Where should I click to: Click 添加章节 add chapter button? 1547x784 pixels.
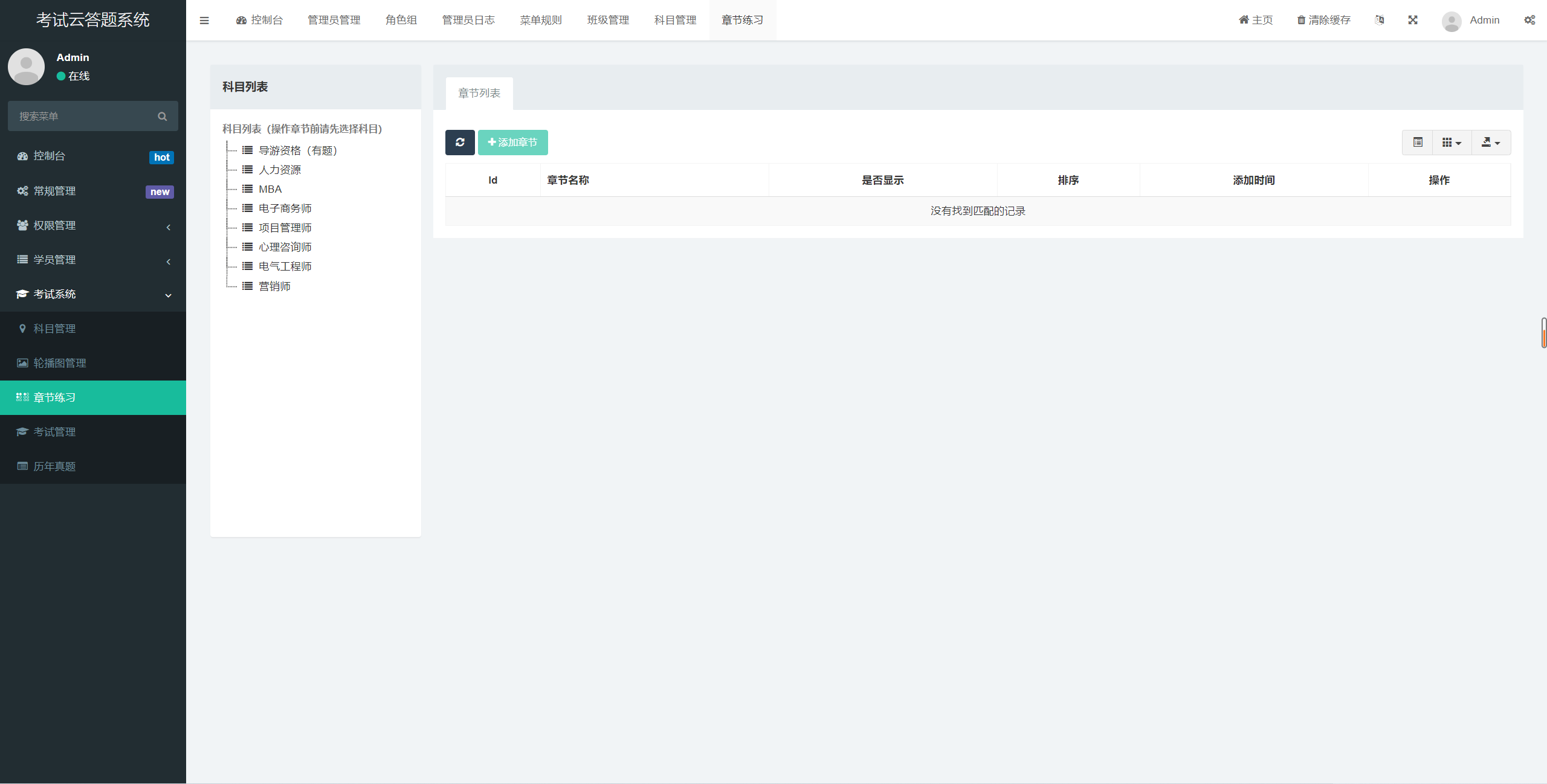pos(512,143)
